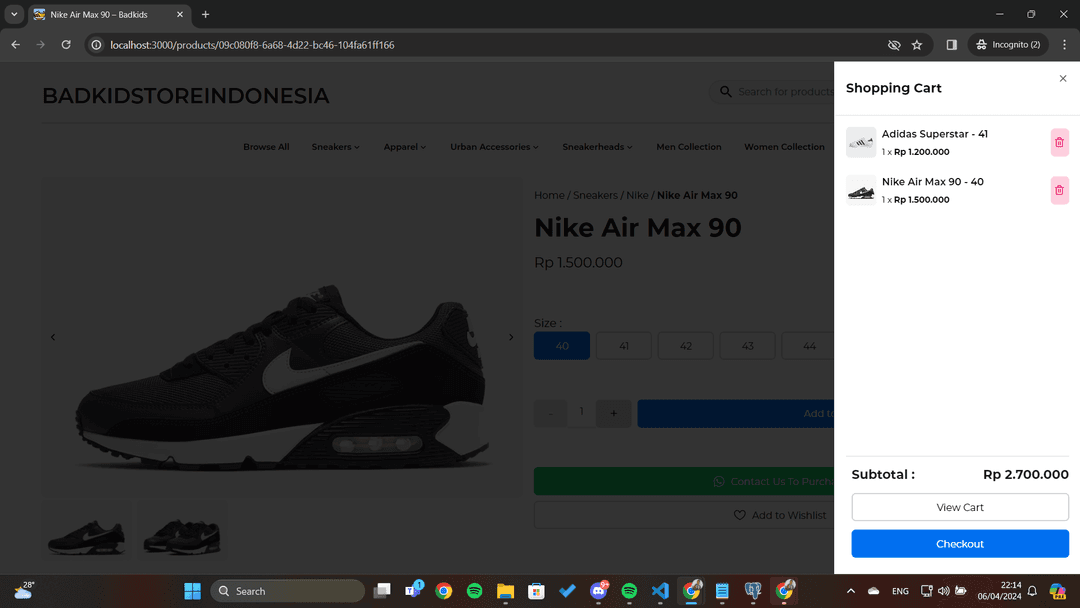The image size is (1080, 608).
Task: Show hidden system tray icons
Action: point(851,591)
